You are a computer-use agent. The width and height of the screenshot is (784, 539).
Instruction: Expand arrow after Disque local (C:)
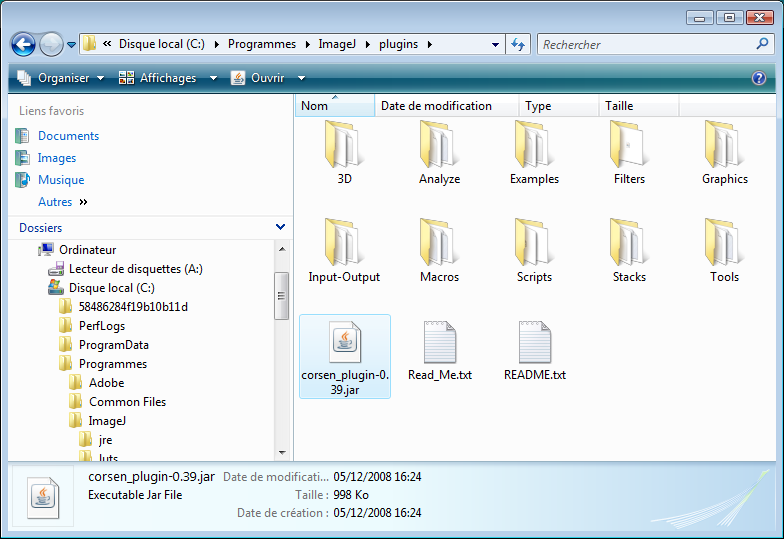(x=216, y=44)
